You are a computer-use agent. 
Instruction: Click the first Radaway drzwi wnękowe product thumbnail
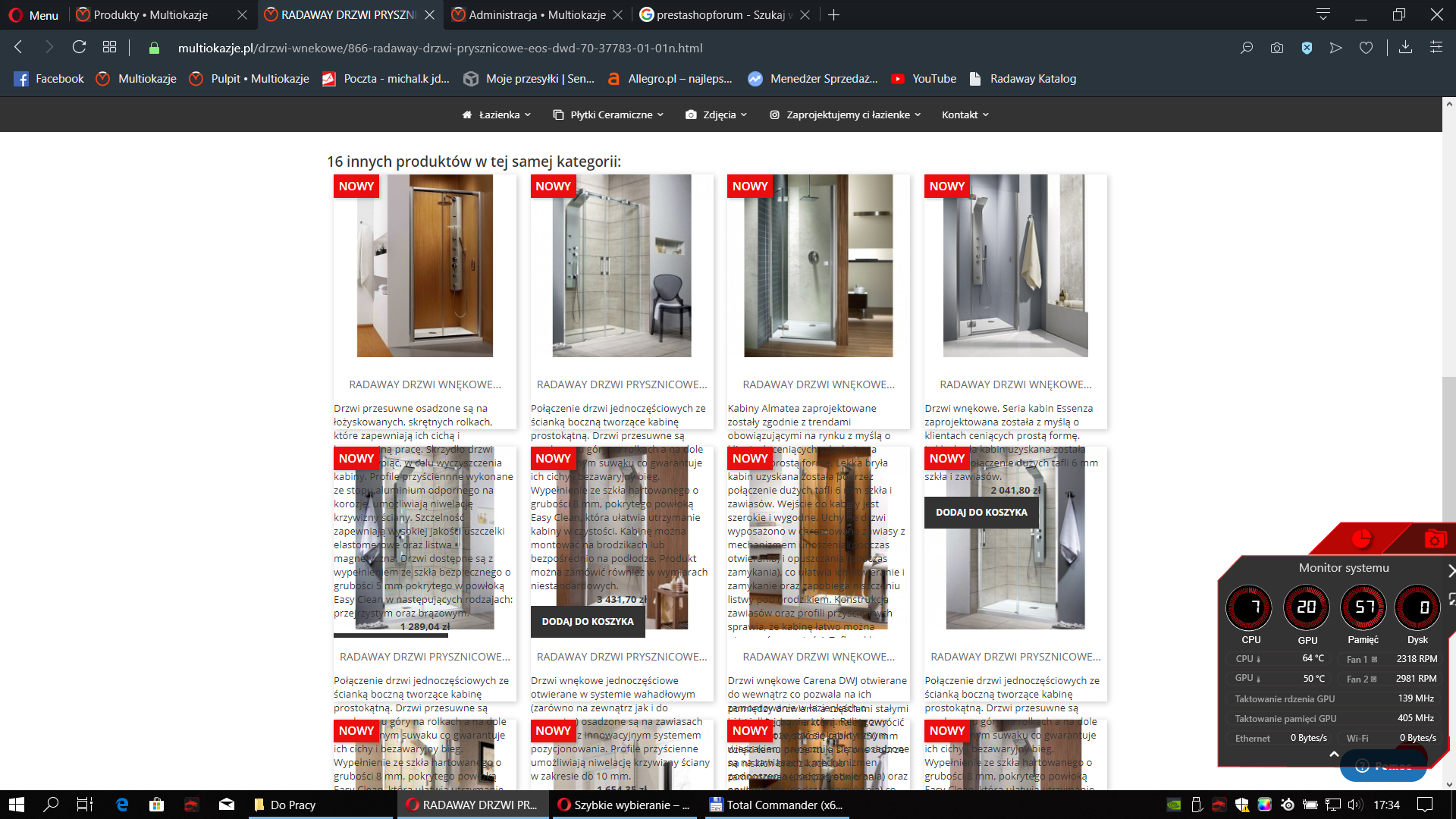tap(425, 265)
